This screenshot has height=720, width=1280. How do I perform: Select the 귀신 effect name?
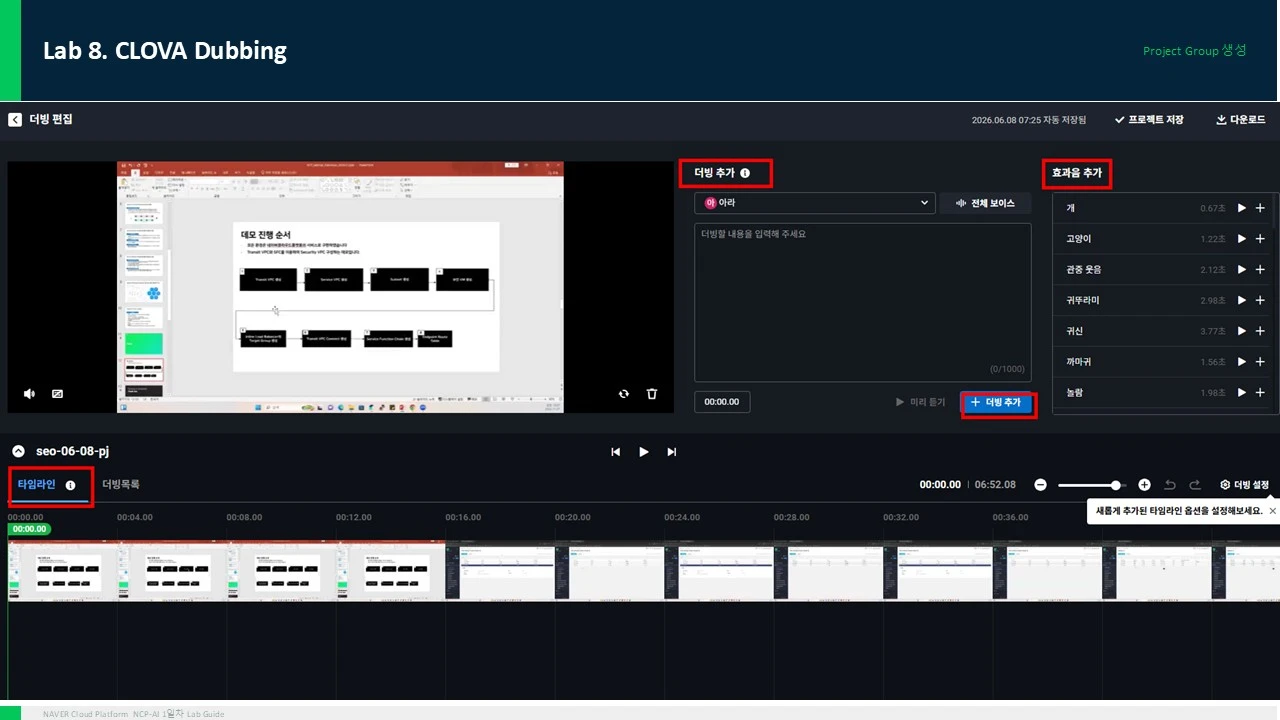tap(1074, 331)
